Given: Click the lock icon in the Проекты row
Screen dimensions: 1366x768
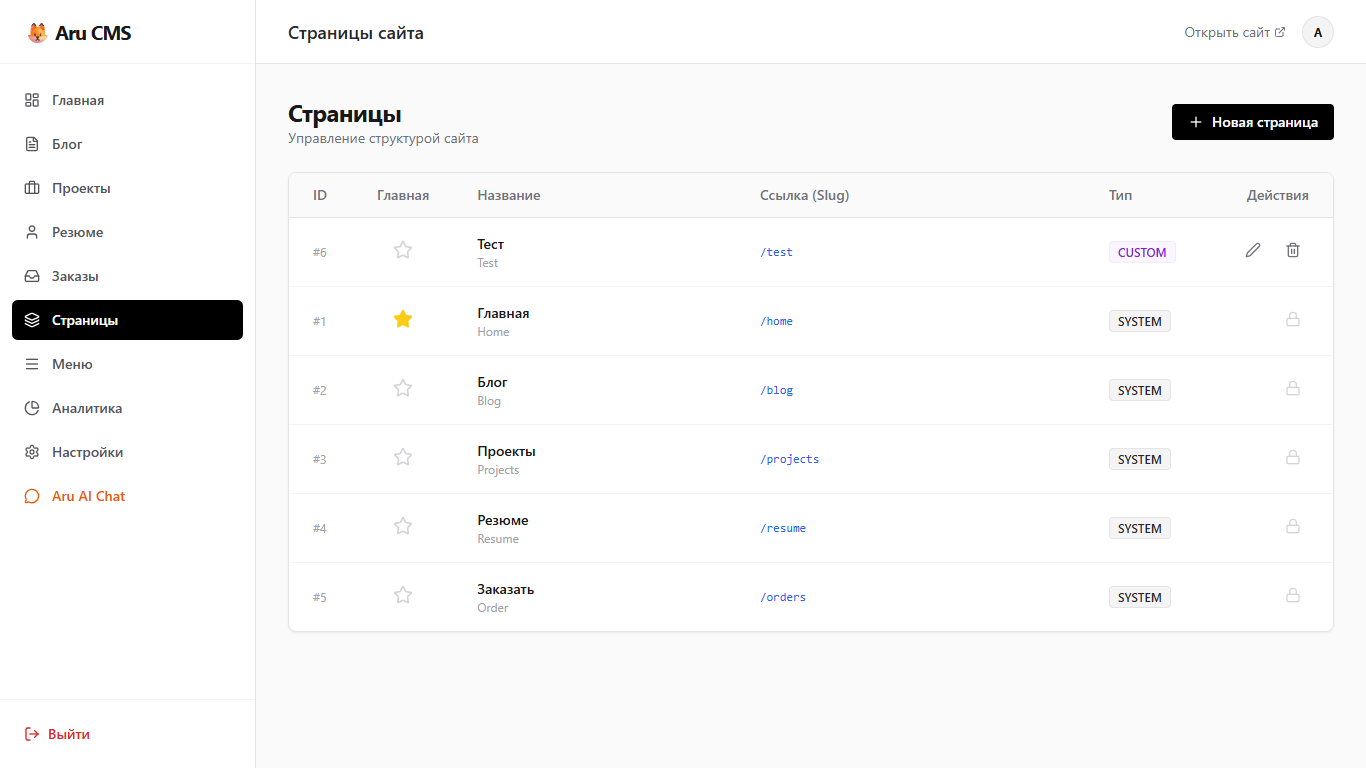Looking at the screenshot, I should (x=1293, y=457).
